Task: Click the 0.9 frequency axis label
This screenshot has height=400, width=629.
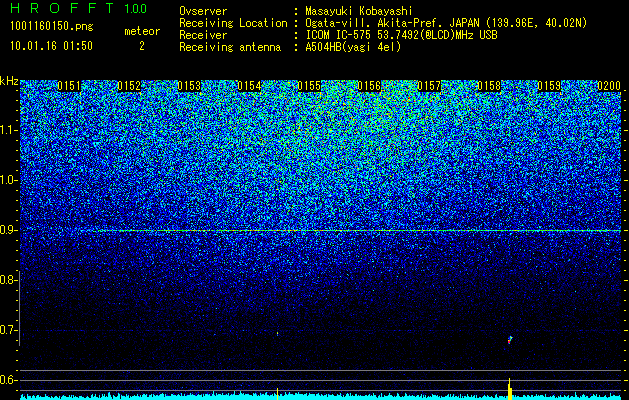Action: 8,230
